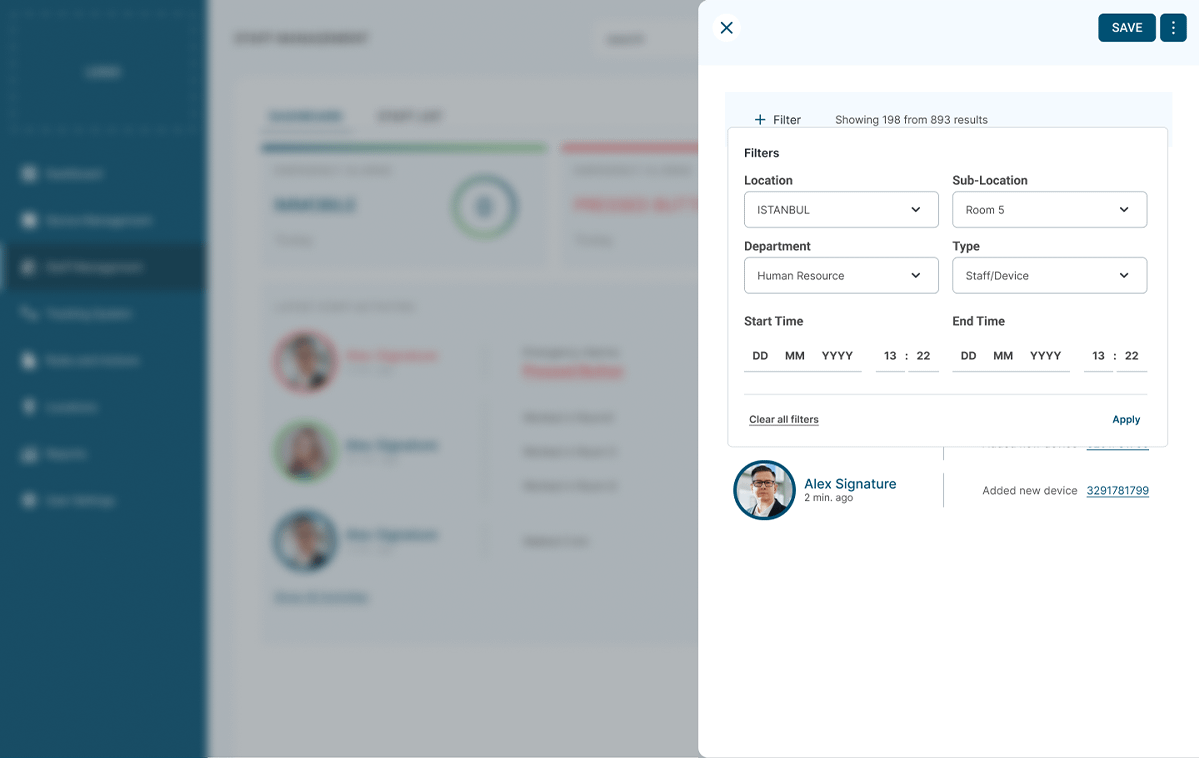Click the Start Time YYYY year field

837,356
